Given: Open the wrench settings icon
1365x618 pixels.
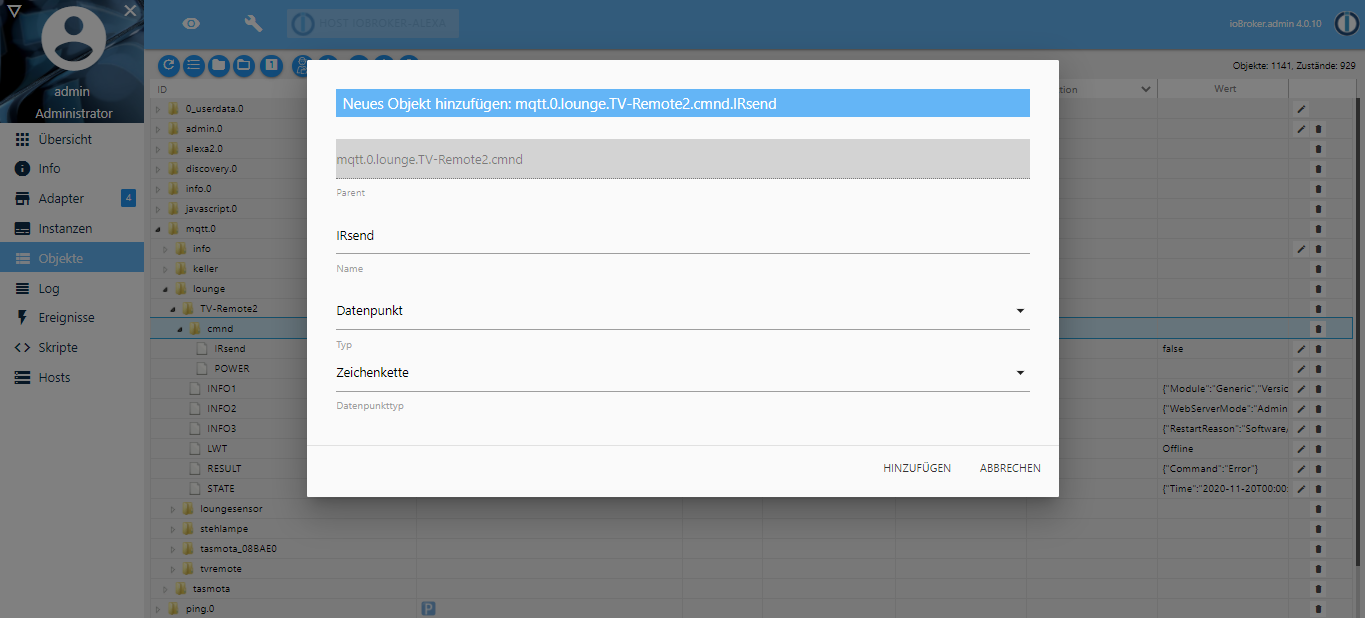Looking at the screenshot, I should (x=253, y=23).
